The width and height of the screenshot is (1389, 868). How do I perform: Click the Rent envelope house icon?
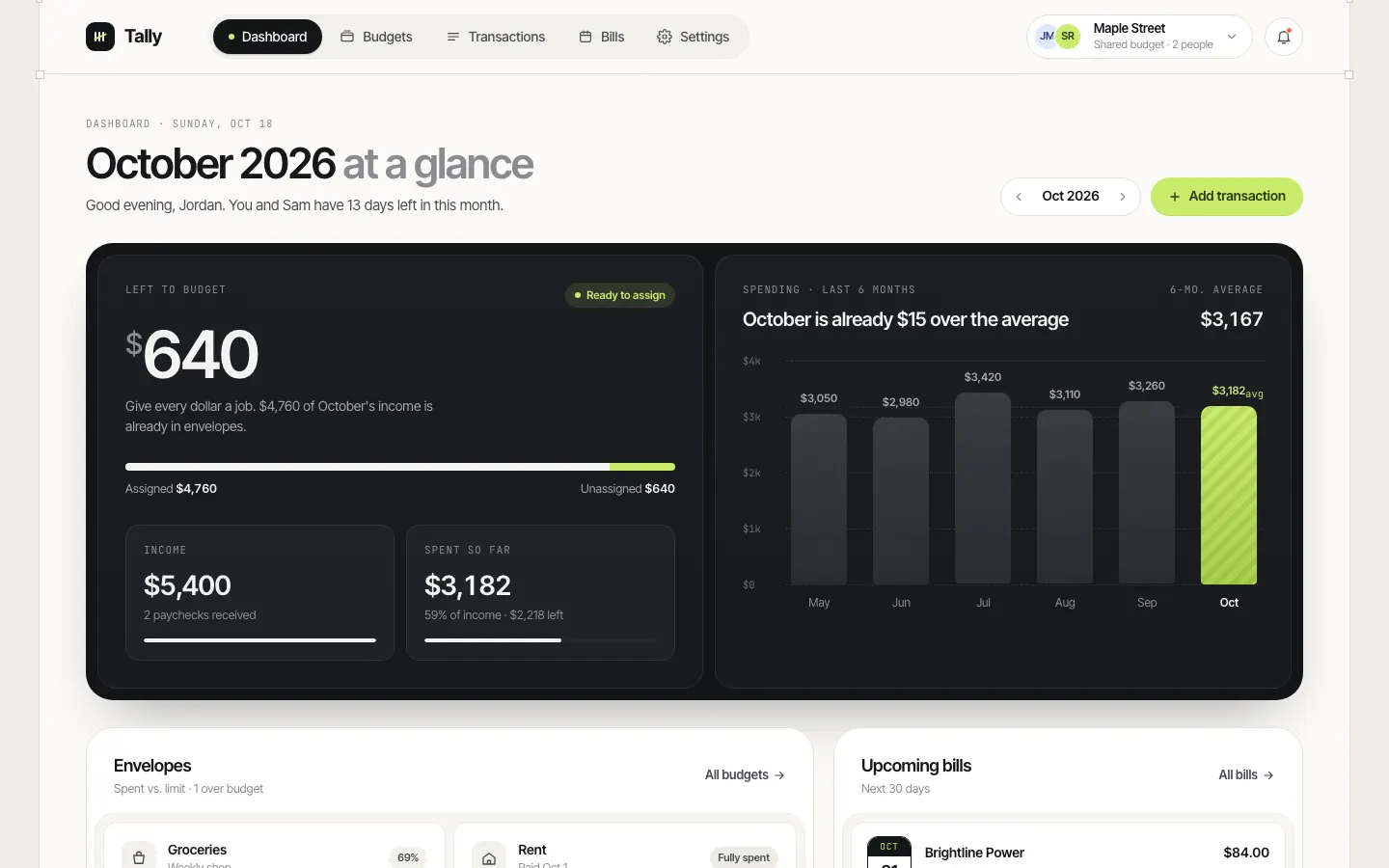(489, 857)
